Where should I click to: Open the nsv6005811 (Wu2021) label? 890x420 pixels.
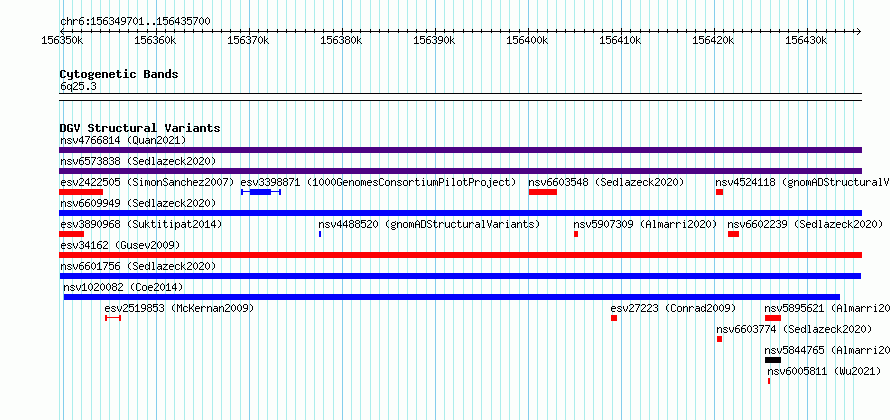point(824,371)
